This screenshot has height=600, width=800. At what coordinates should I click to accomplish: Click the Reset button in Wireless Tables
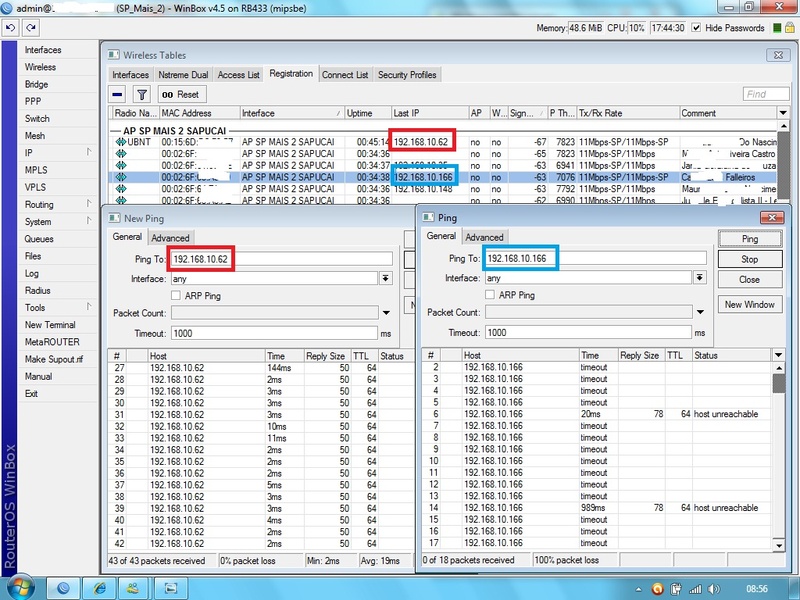pyautogui.click(x=181, y=94)
